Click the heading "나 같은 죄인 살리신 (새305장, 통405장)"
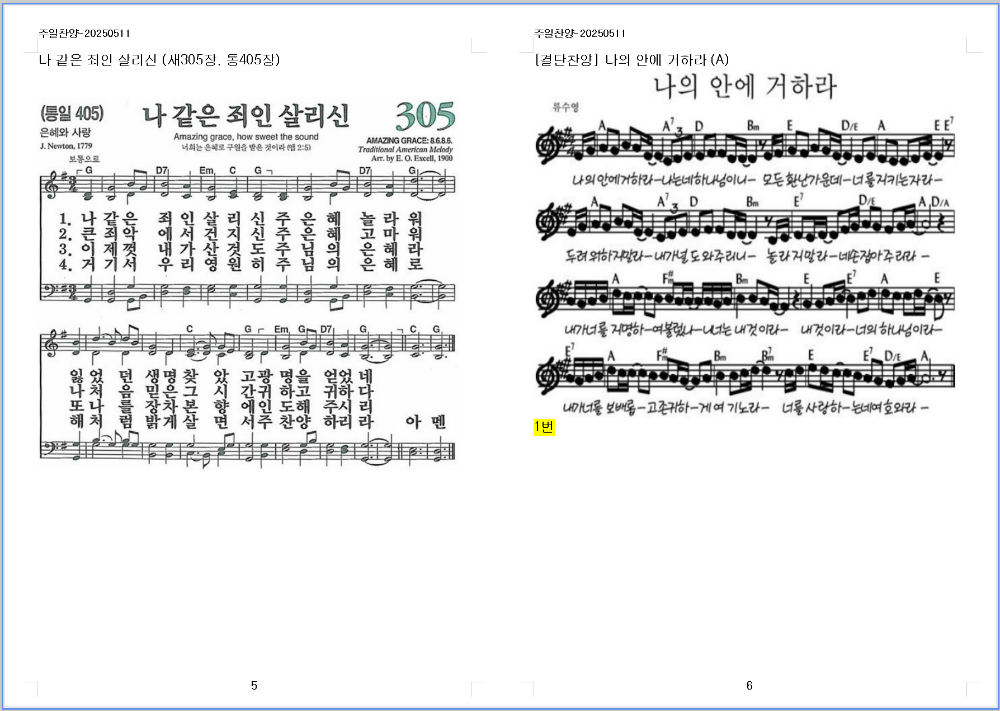The image size is (1000, 711). pos(159,60)
